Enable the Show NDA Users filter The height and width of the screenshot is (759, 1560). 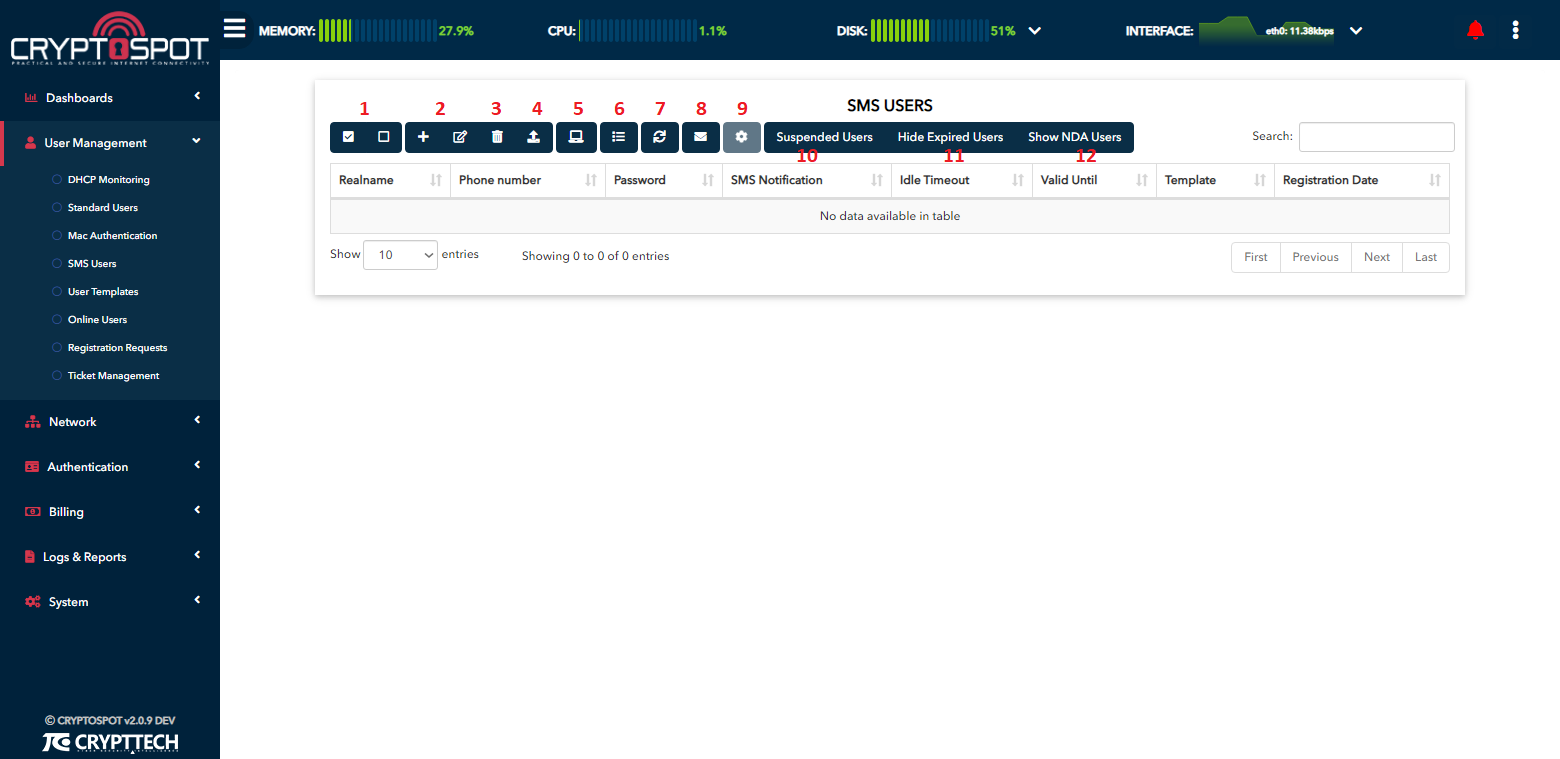(x=1075, y=137)
